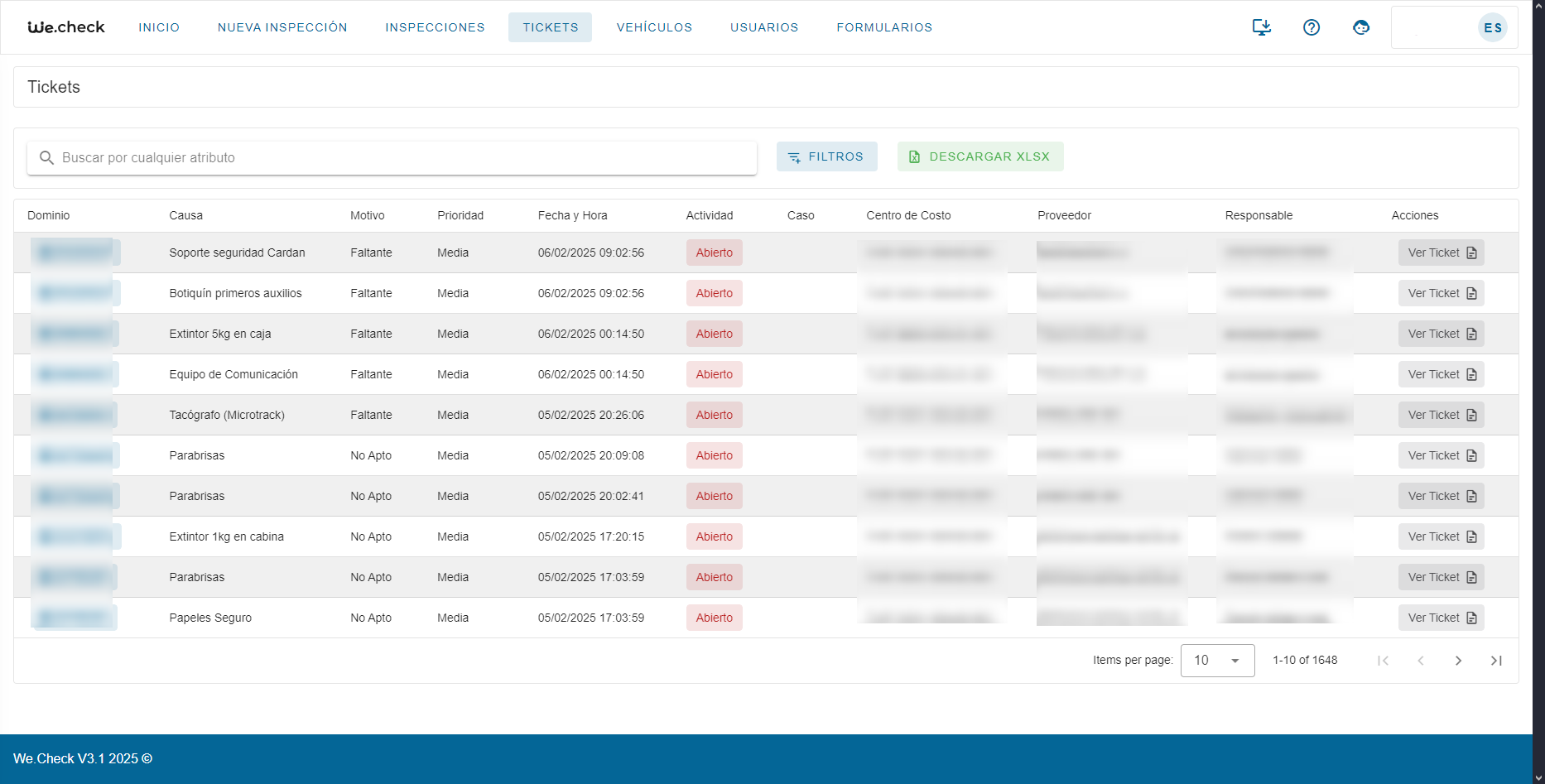The image size is (1545, 784).
Task: Click the support agent face icon
Action: [x=1360, y=27]
